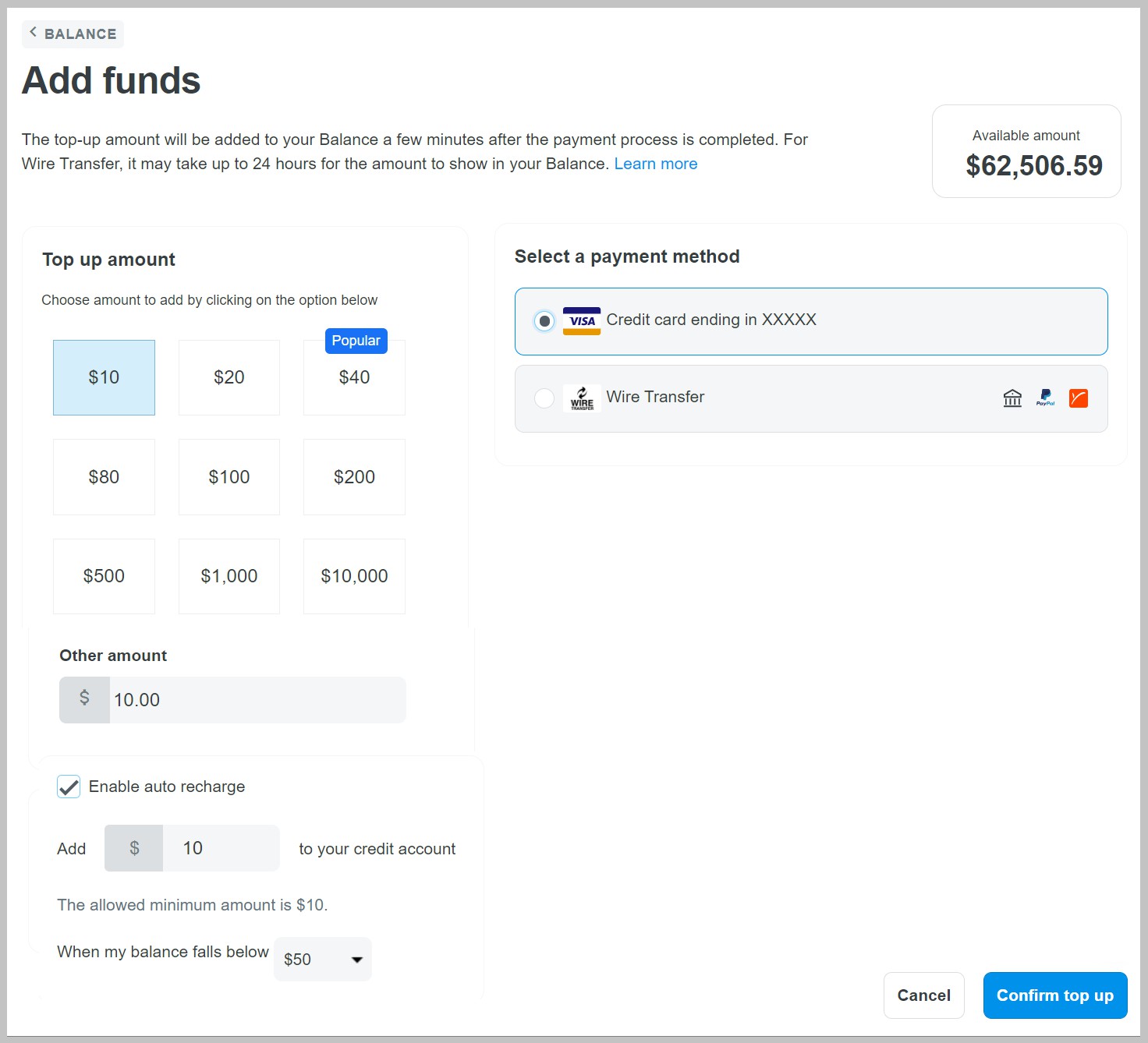Select the $10,000 top-up amount
Image resolution: width=1148 pixels, height=1043 pixels.
354,576
